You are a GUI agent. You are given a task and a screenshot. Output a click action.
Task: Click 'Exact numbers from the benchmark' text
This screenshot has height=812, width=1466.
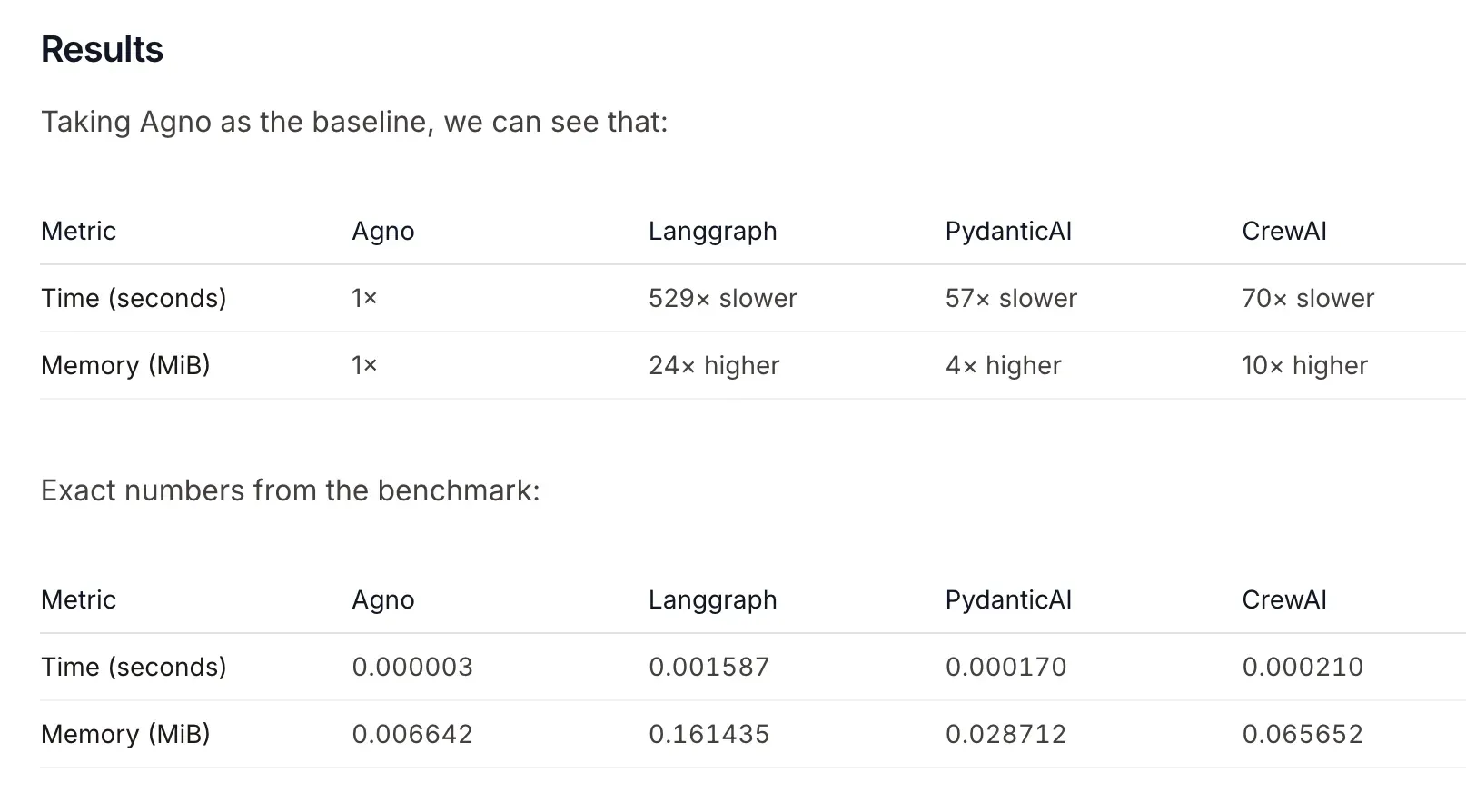coord(290,490)
